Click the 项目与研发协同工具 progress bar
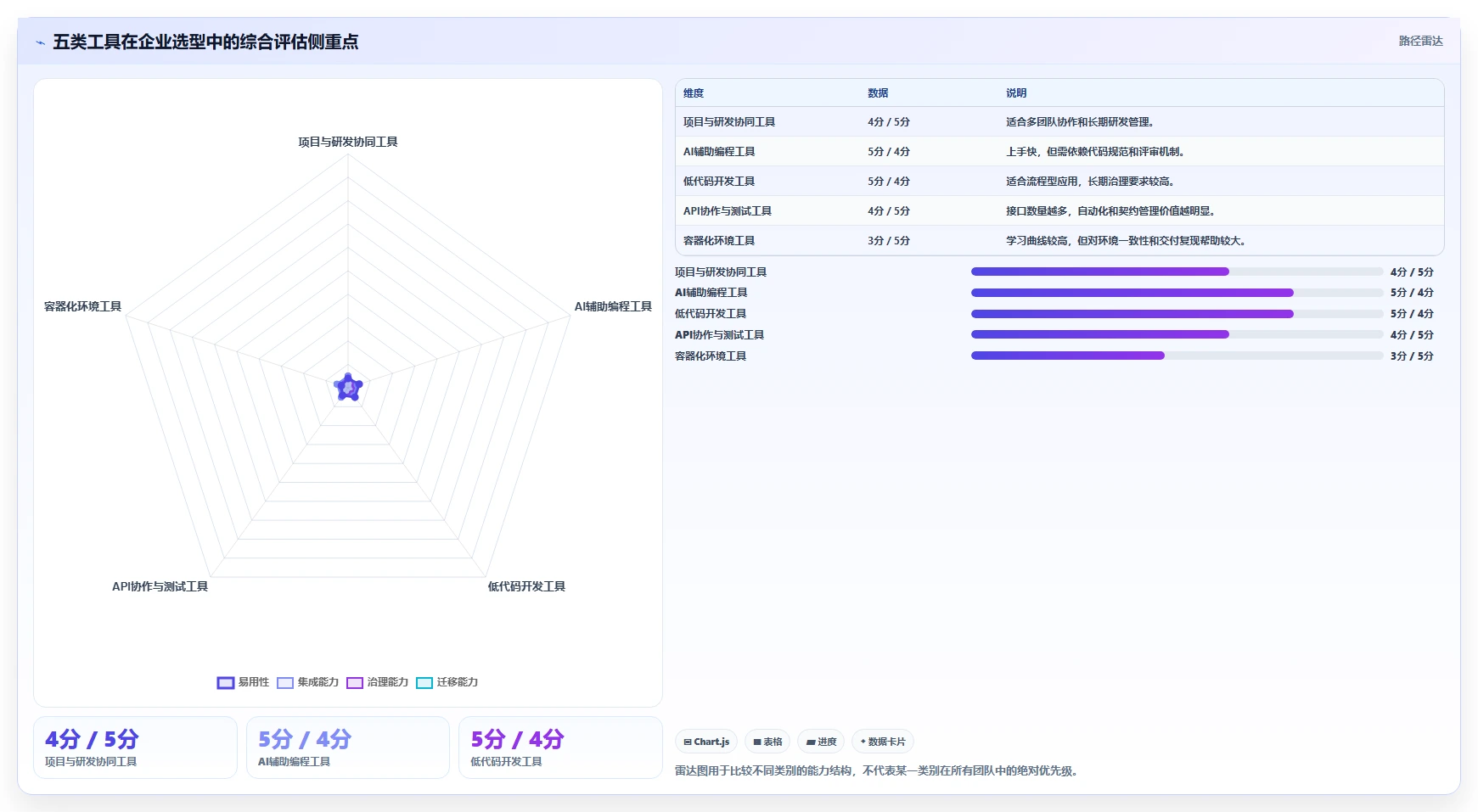The image size is (1478, 812). tap(1177, 272)
